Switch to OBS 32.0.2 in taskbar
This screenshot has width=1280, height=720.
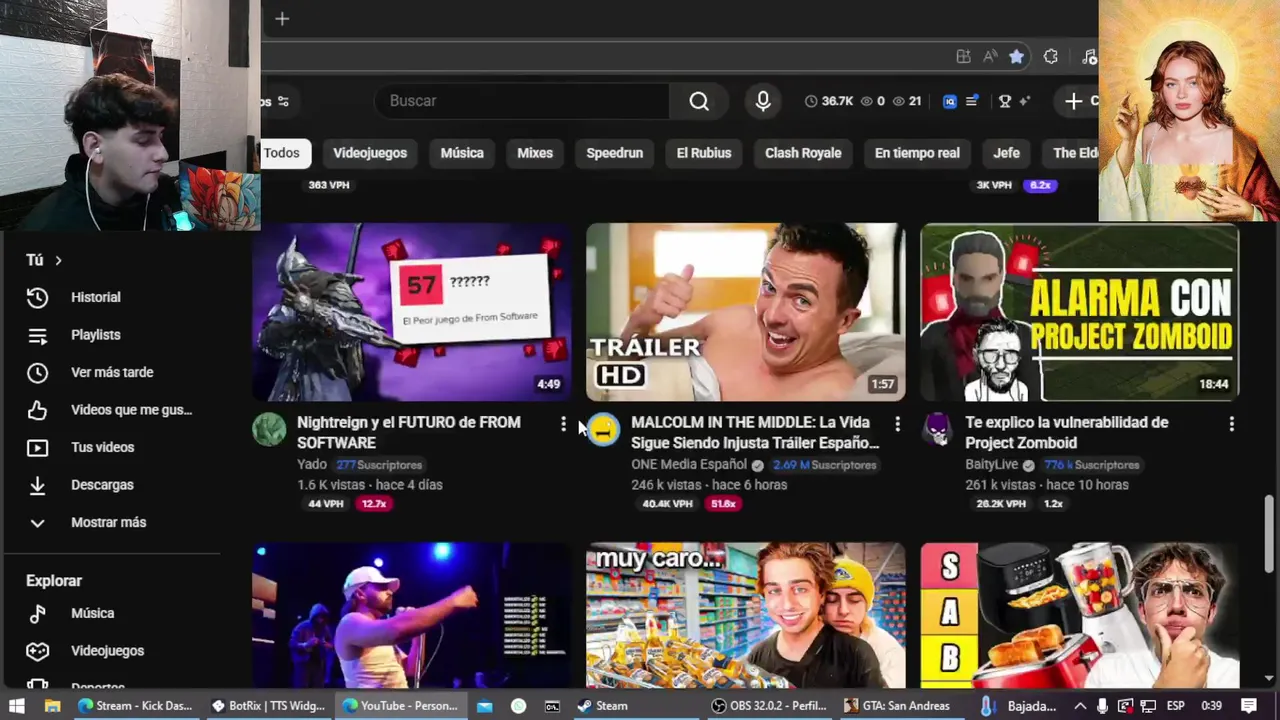[768, 706]
